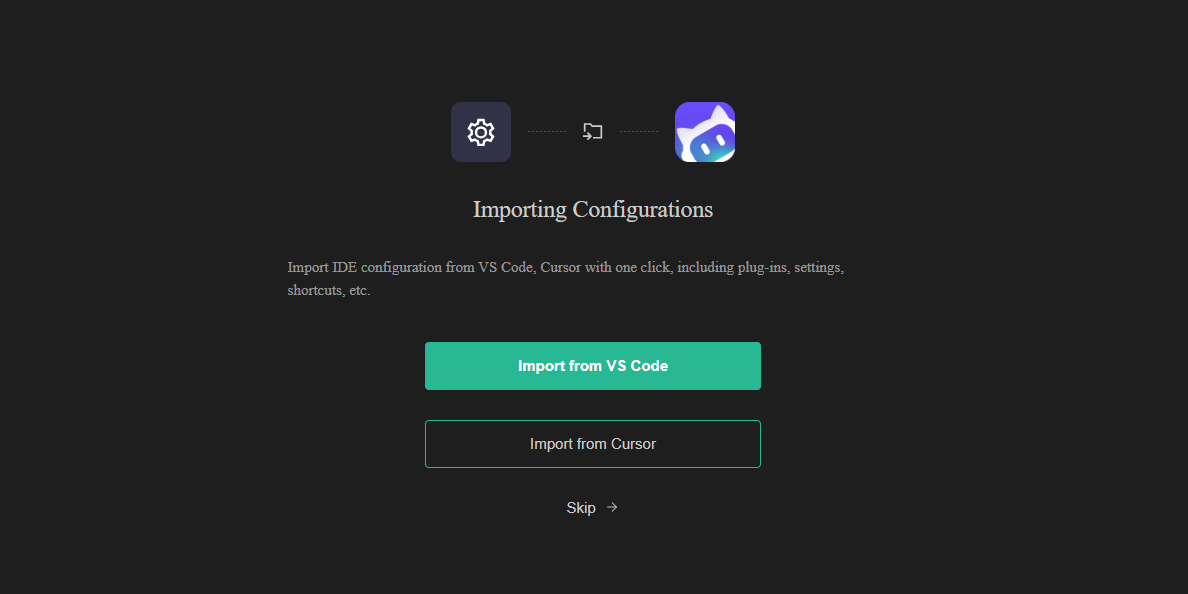The image size is (1188, 594).
Task: Click the folder transfer icon between the two apps
Action: [593, 131]
